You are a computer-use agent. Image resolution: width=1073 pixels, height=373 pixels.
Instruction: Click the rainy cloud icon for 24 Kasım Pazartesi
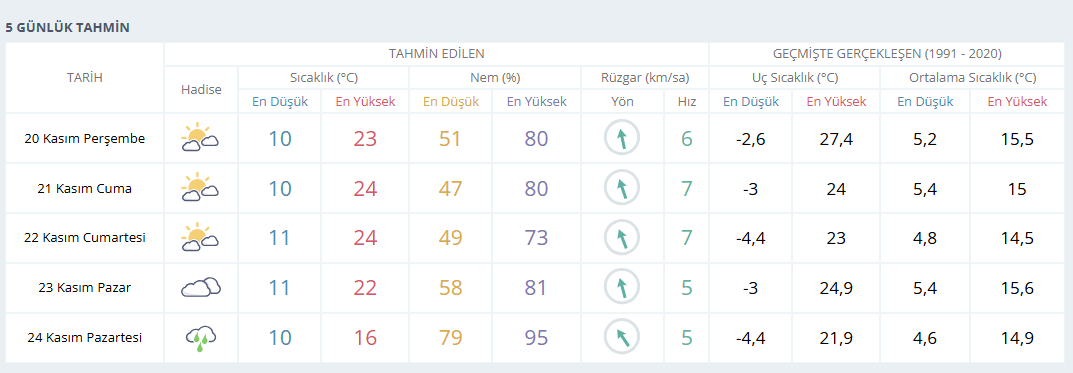201,338
